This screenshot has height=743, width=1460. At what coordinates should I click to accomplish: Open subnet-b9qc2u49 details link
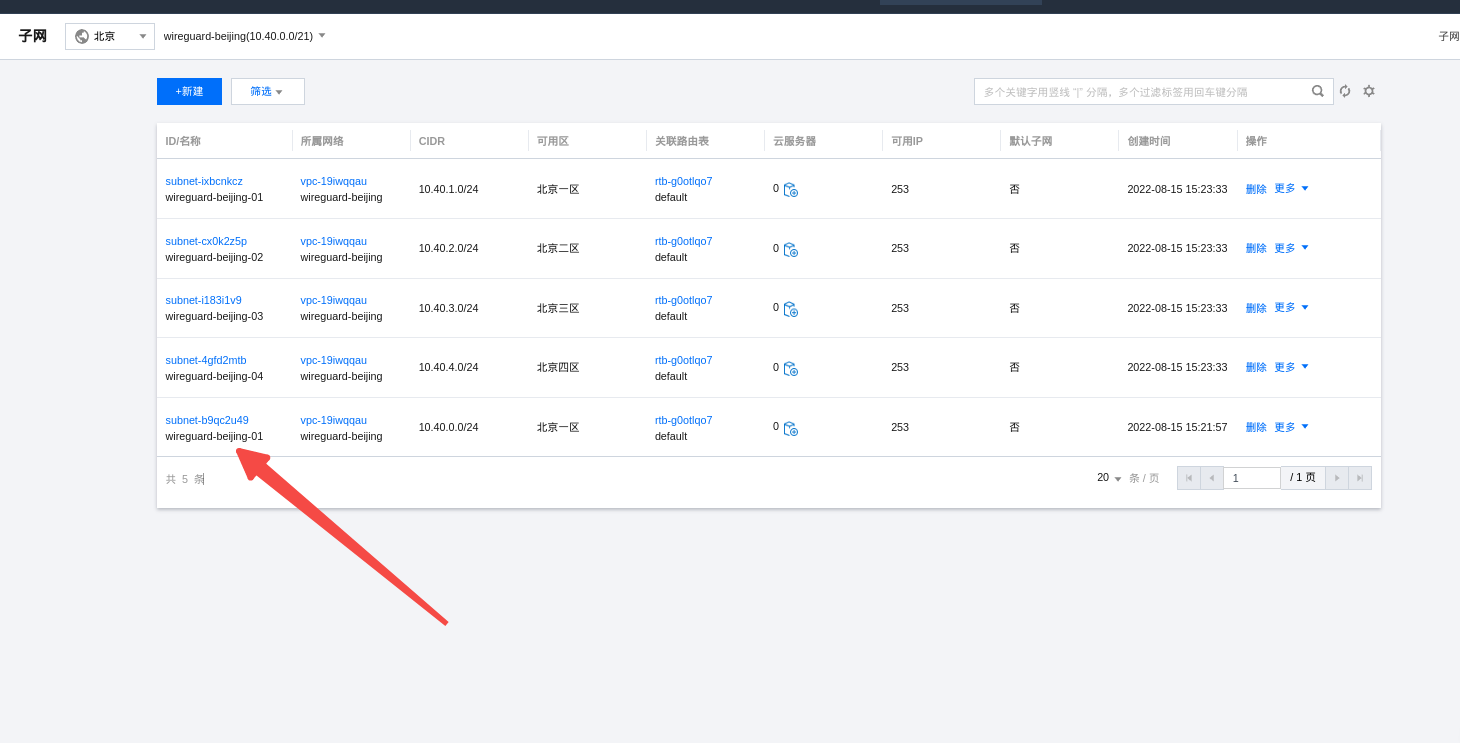[207, 420]
